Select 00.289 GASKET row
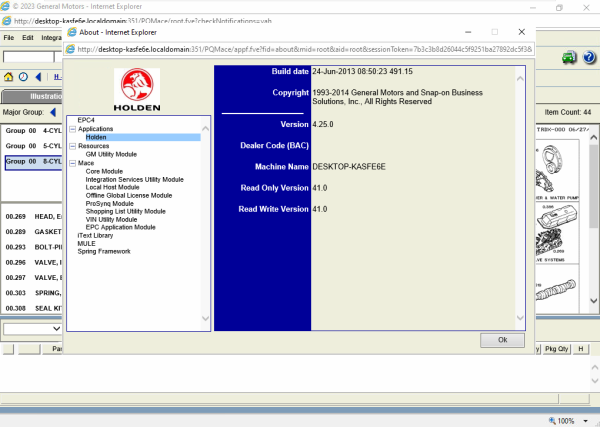The height and width of the screenshot is (427, 600). coord(33,232)
